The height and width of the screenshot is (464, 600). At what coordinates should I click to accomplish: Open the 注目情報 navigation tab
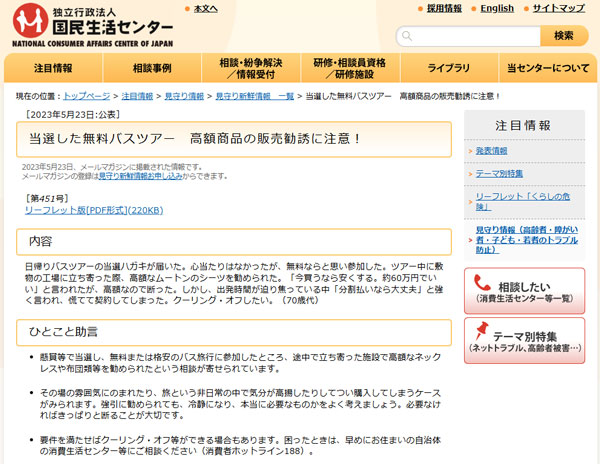(53, 69)
